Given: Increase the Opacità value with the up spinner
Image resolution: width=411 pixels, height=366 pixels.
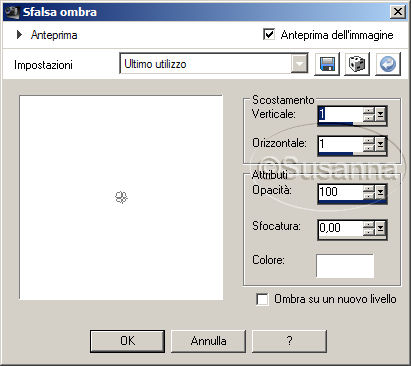Looking at the screenshot, I should point(369,188).
